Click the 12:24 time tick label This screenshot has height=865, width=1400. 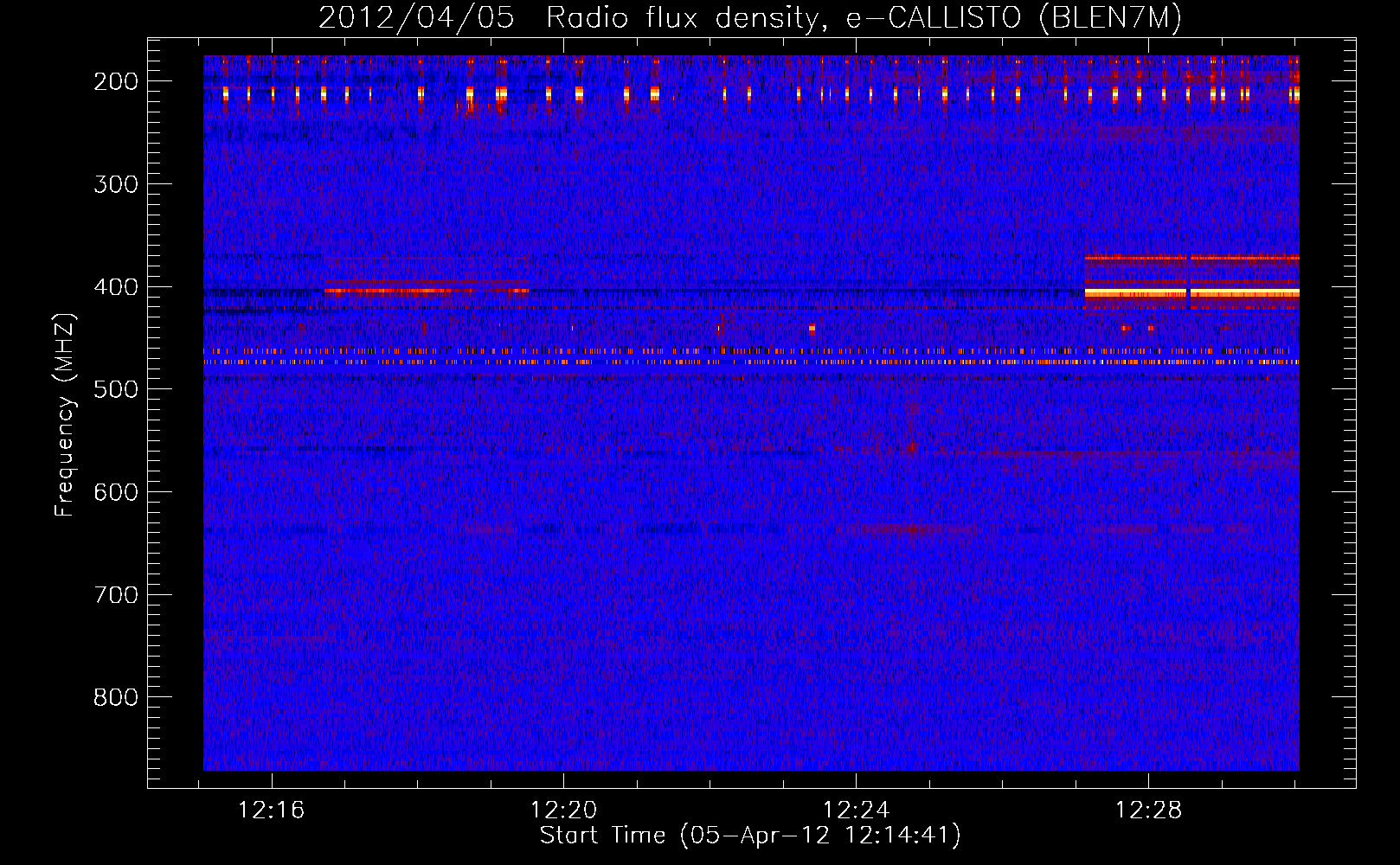857,811
